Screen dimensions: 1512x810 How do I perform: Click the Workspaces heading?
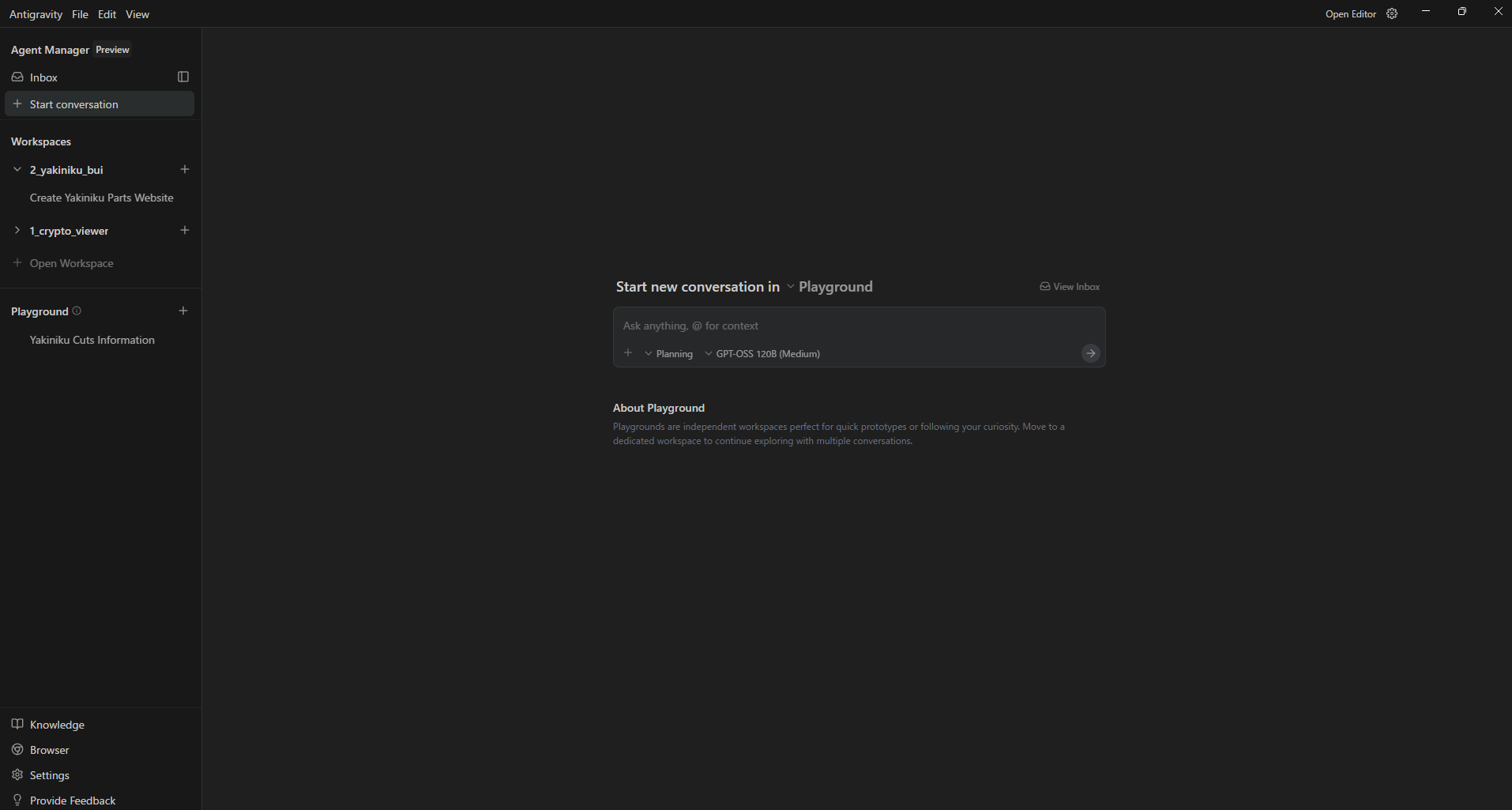41,141
